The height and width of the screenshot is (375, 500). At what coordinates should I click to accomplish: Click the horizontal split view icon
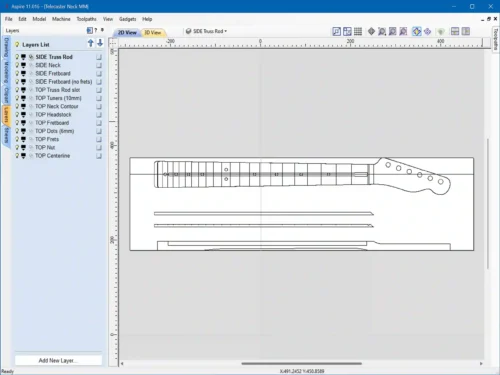tap(455, 31)
